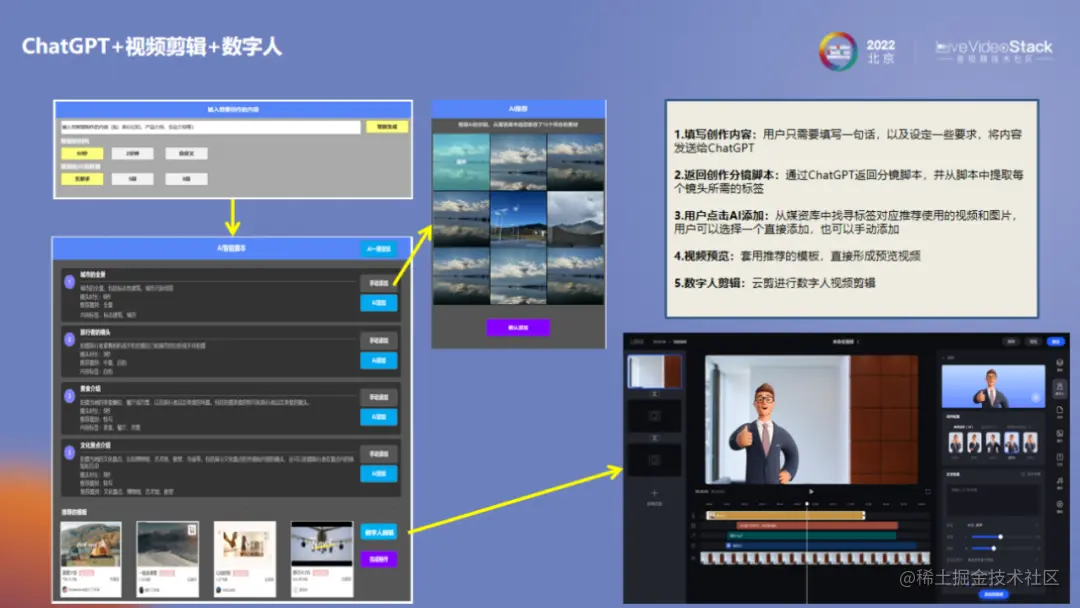Screen dimensions: 1080x608
Task: Click blue button at bottom of editor right panel
Action: [993, 594]
